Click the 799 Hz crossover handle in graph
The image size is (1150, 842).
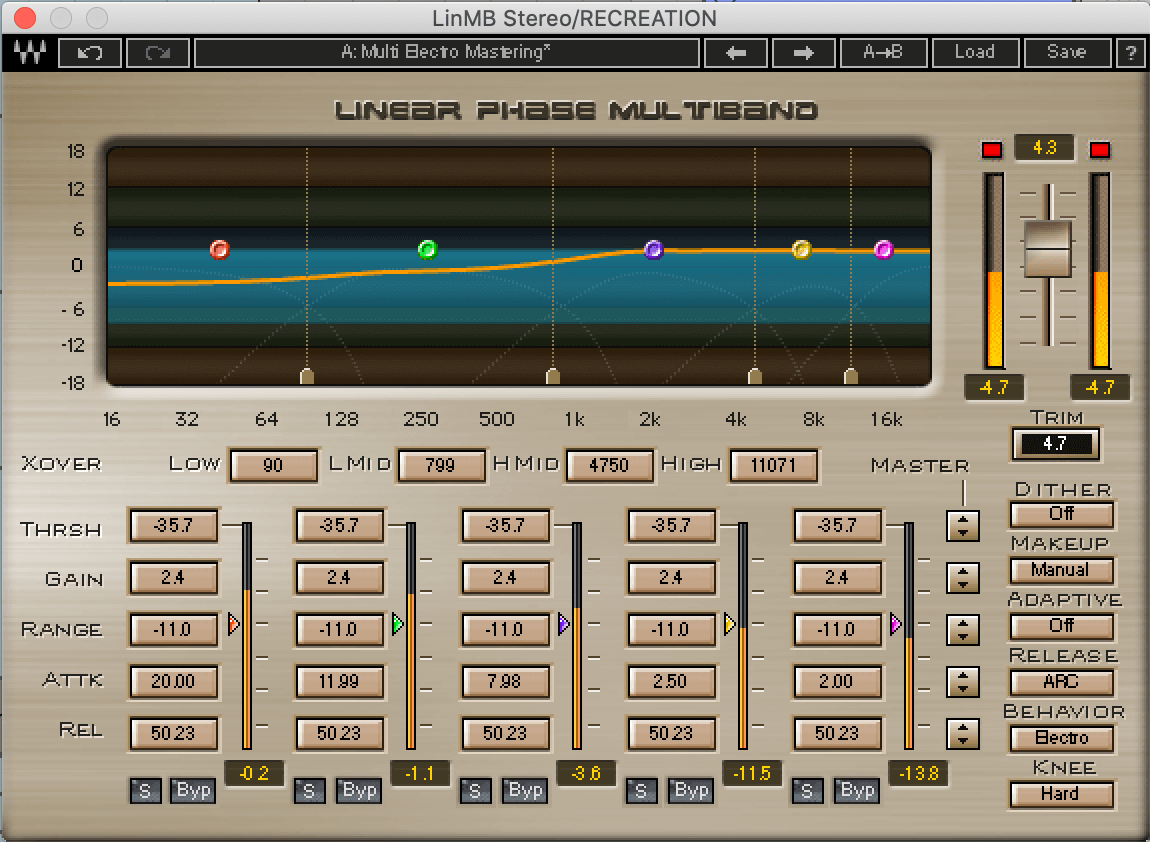pyautogui.click(x=553, y=376)
